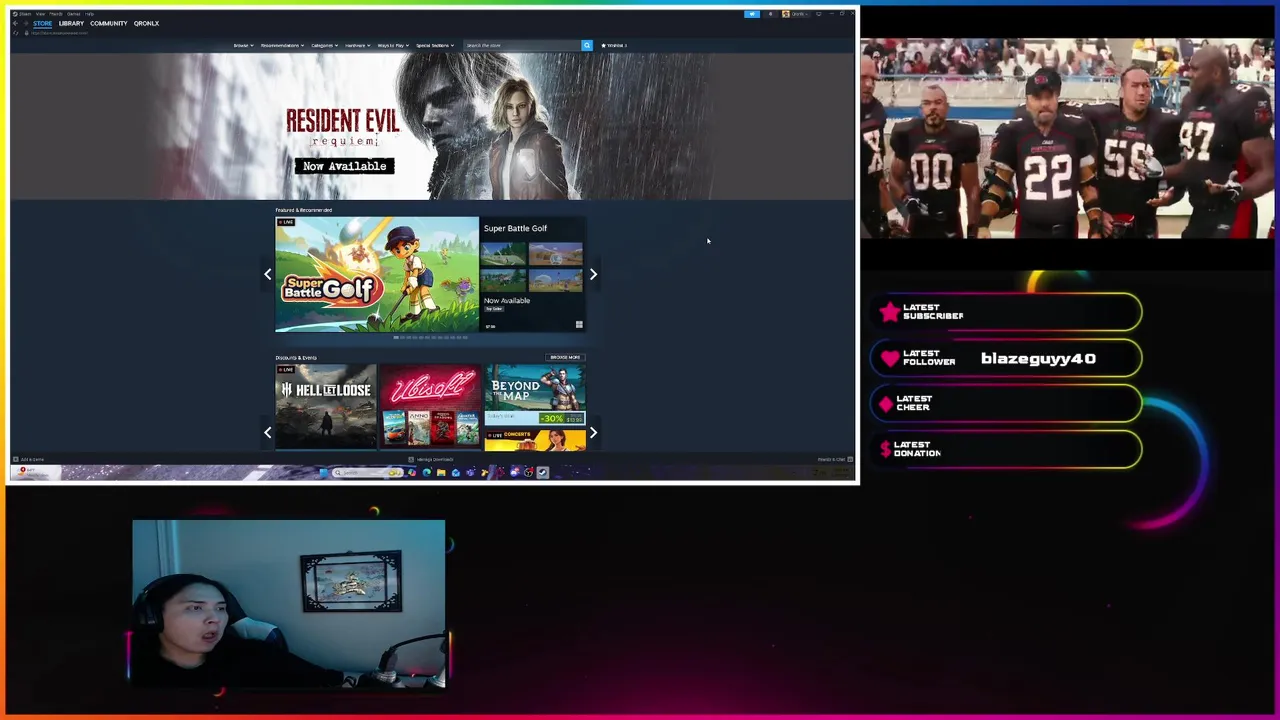Open Microsoft Edge from the taskbar
The width and height of the screenshot is (1280, 720).
(x=426, y=472)
